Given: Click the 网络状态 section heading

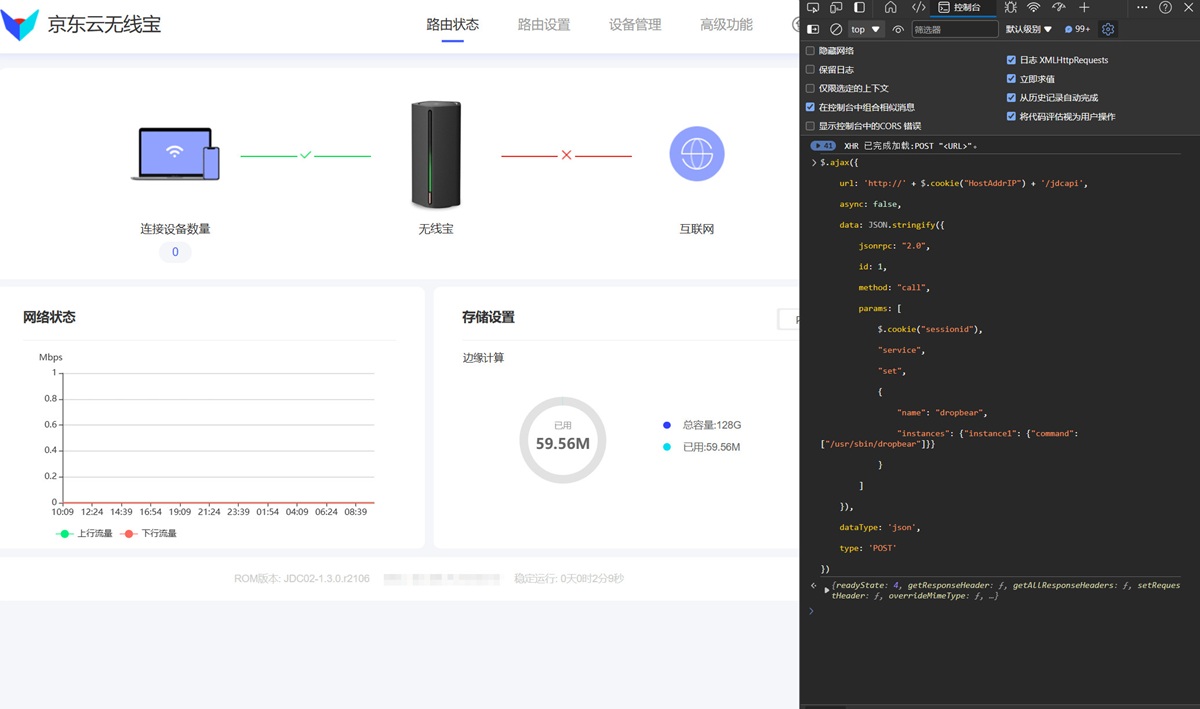Looking at the screenshot, I should [x=49, y=317].
